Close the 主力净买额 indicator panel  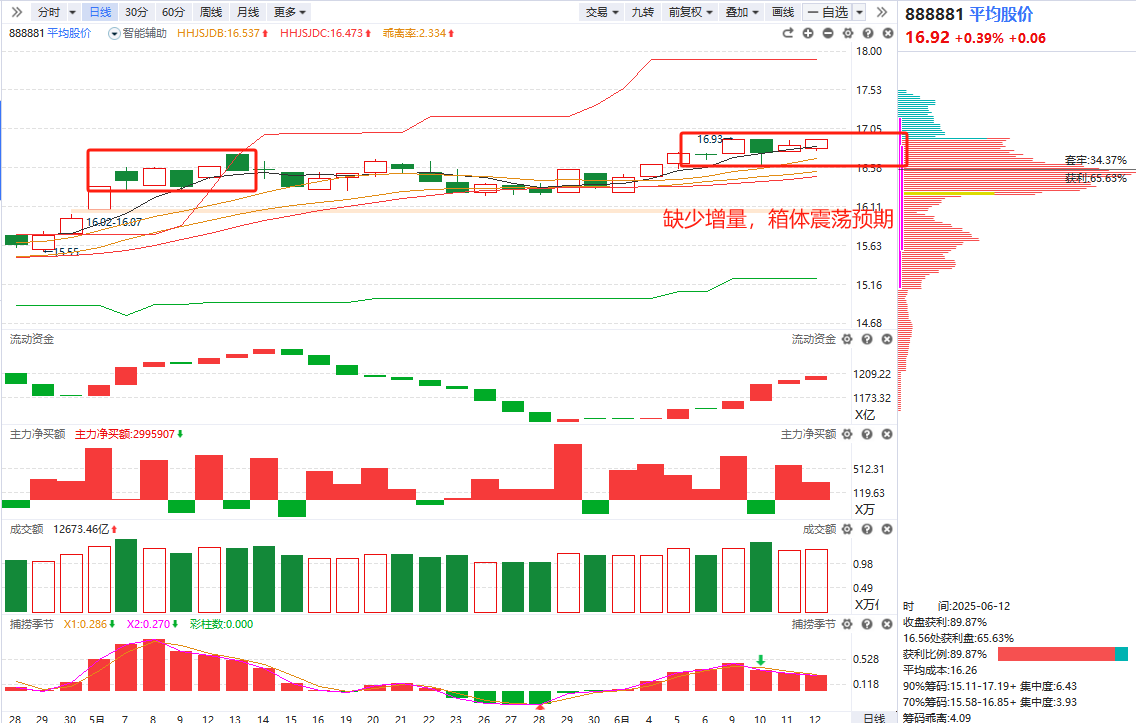coord(887,434)
